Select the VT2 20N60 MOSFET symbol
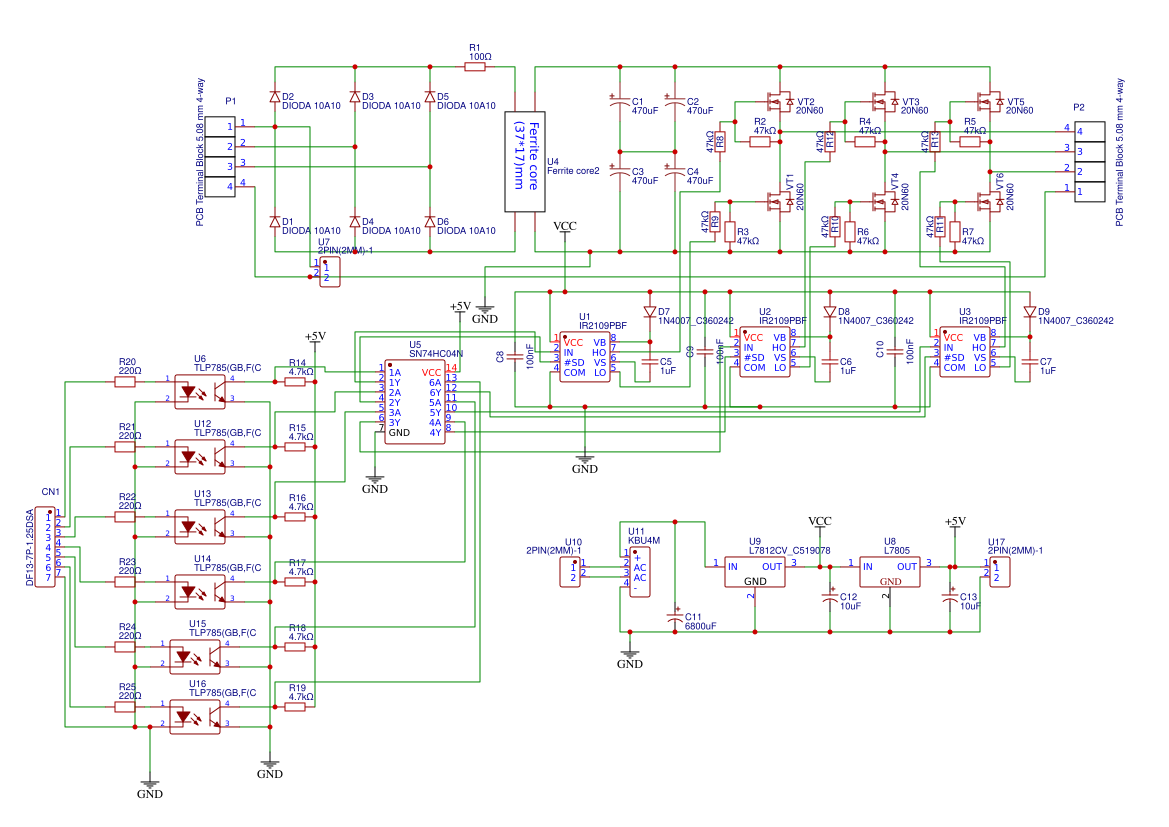1169x827 pixels. (x=779, y=101)
